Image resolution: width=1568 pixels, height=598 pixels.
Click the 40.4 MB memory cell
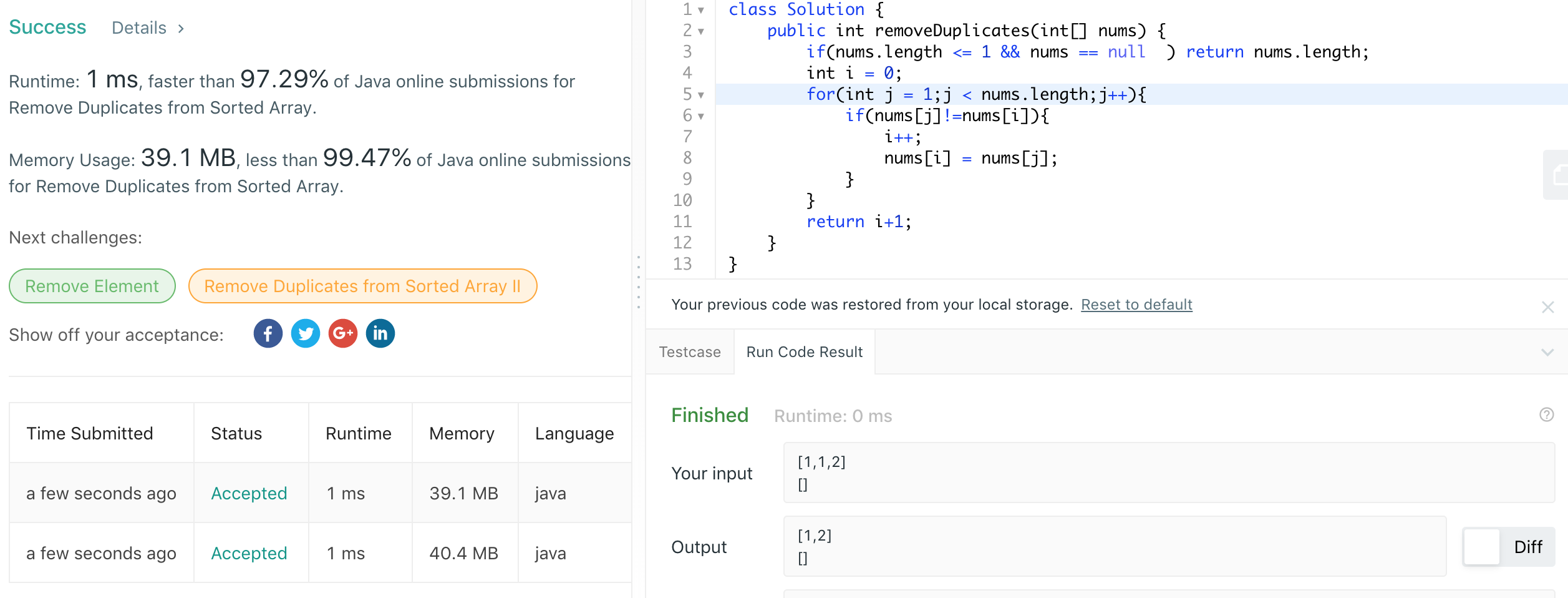coord(464,553)
